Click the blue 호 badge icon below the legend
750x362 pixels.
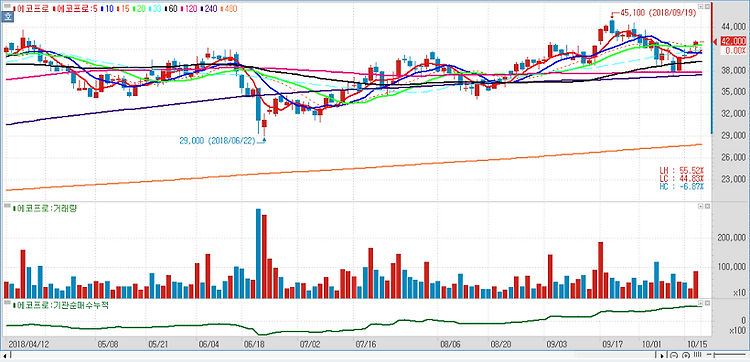pyautogui.click(x=7, y=17)
